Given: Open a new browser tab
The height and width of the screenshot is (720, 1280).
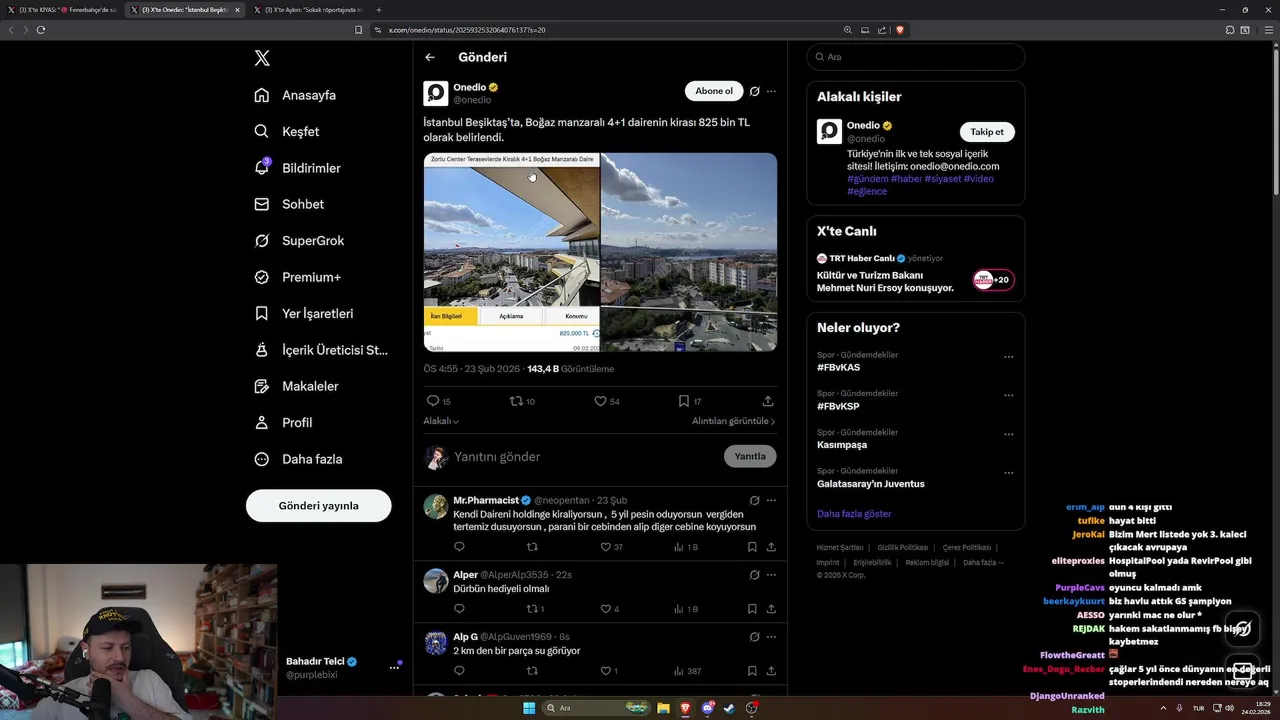Looking at the screenshot, I should [378, 10].
